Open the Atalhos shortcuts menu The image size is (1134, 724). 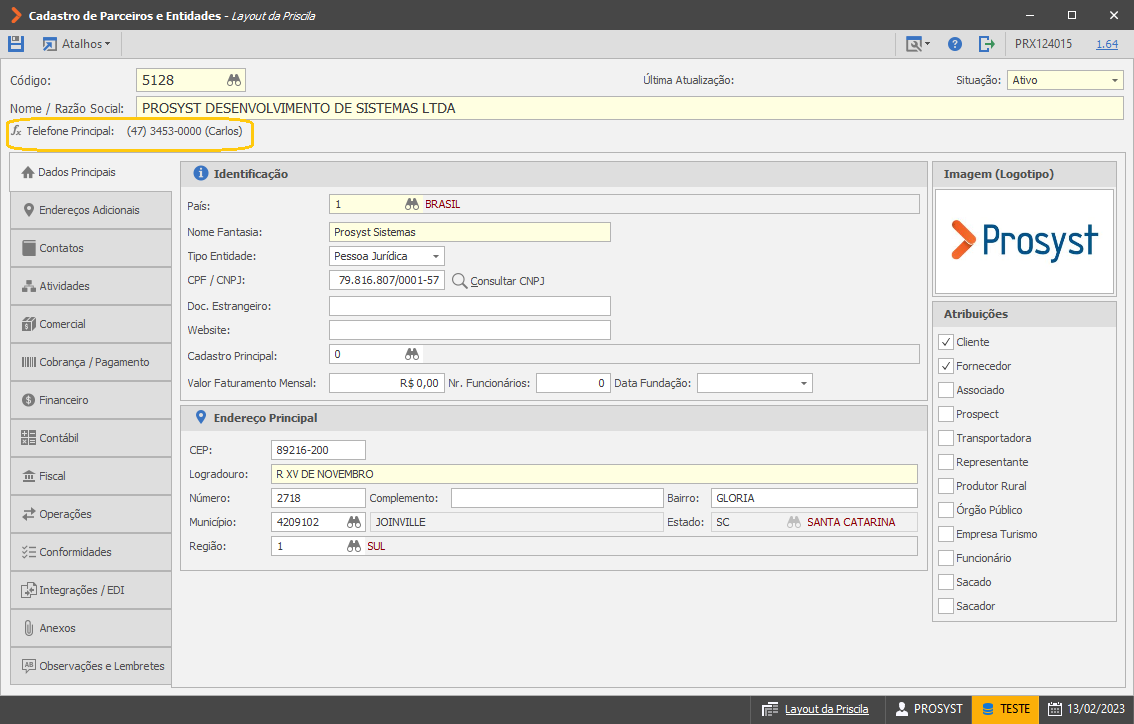[x=77, y=44]
